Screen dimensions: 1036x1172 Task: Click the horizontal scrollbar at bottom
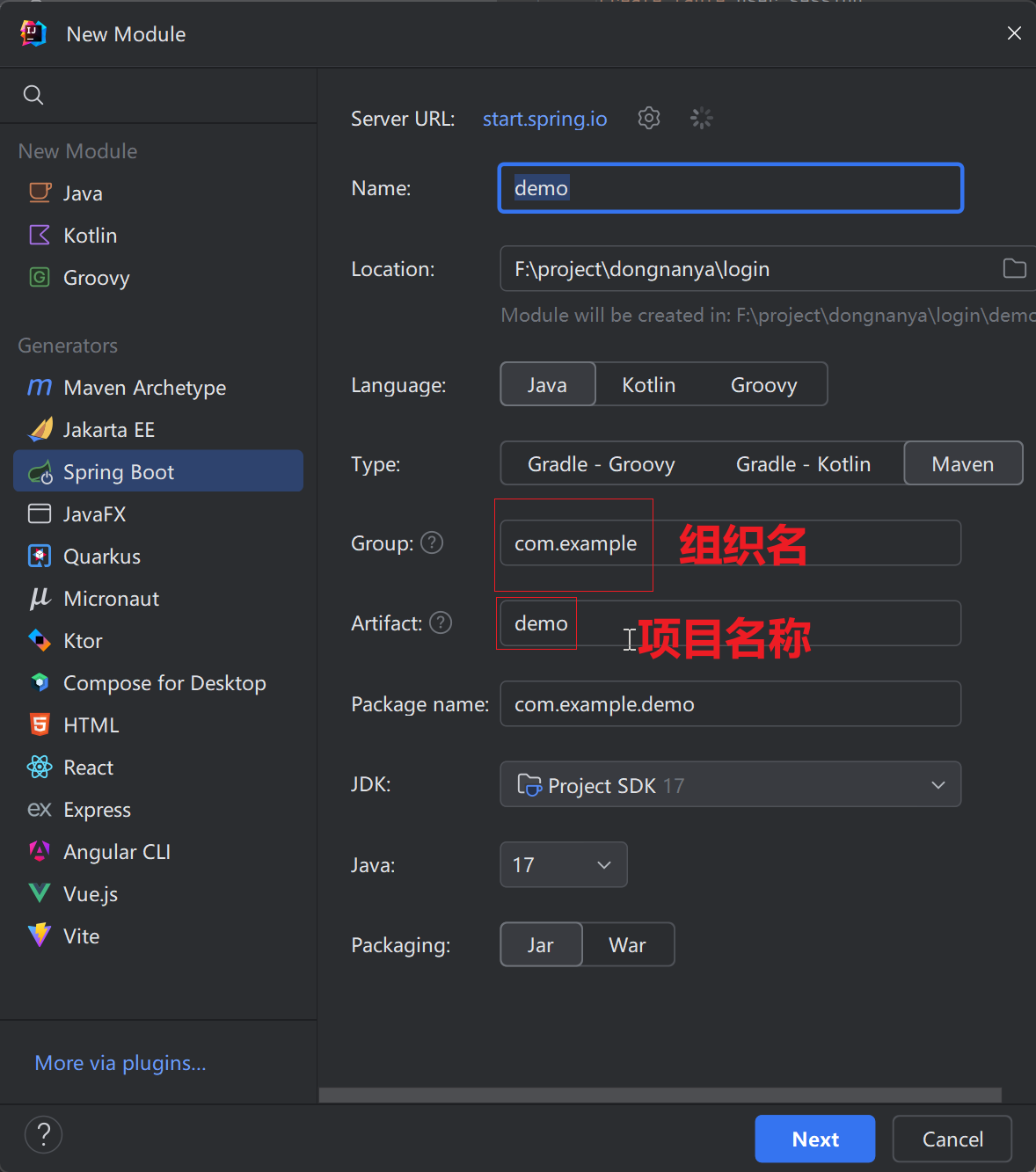coord(660,1095)
